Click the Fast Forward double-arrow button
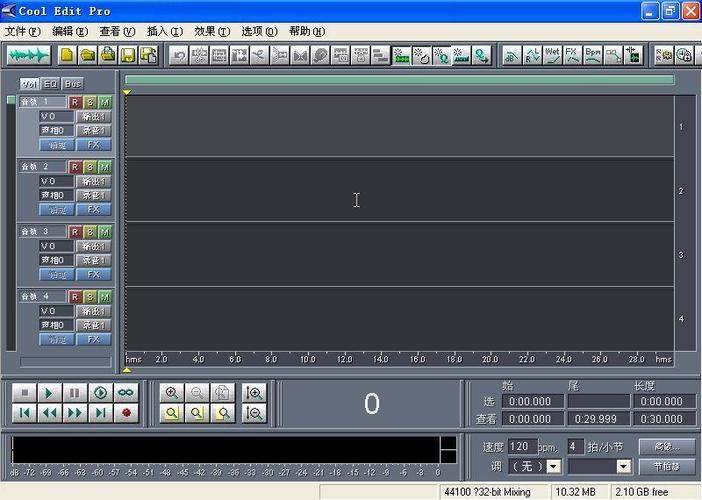702x500 pixels. click(75, 413)
